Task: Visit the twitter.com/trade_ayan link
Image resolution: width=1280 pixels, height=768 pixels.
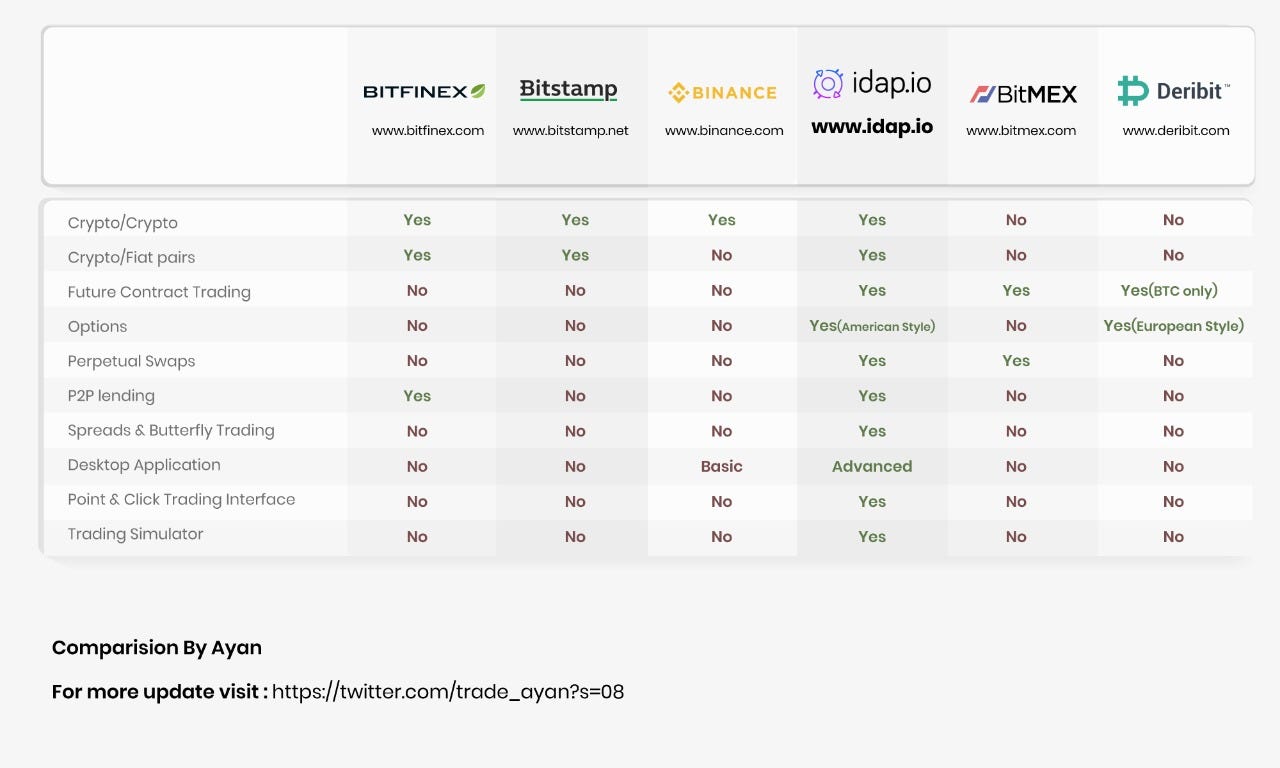Action: (x=448, y=692)
